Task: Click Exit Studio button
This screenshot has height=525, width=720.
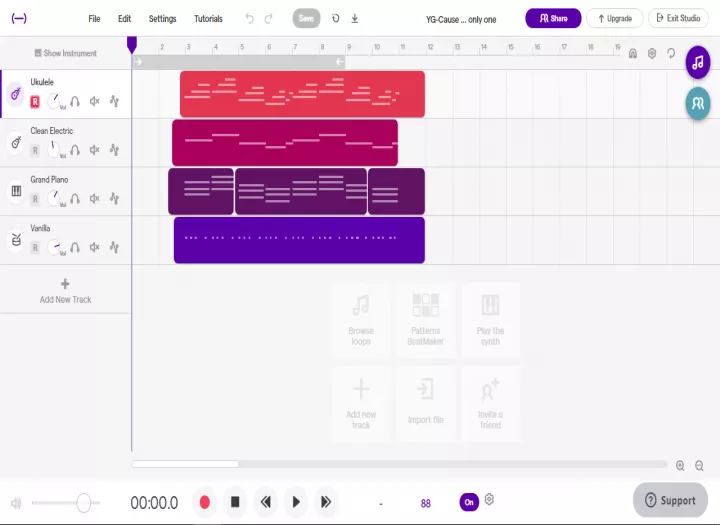Action: pos(678,18)
